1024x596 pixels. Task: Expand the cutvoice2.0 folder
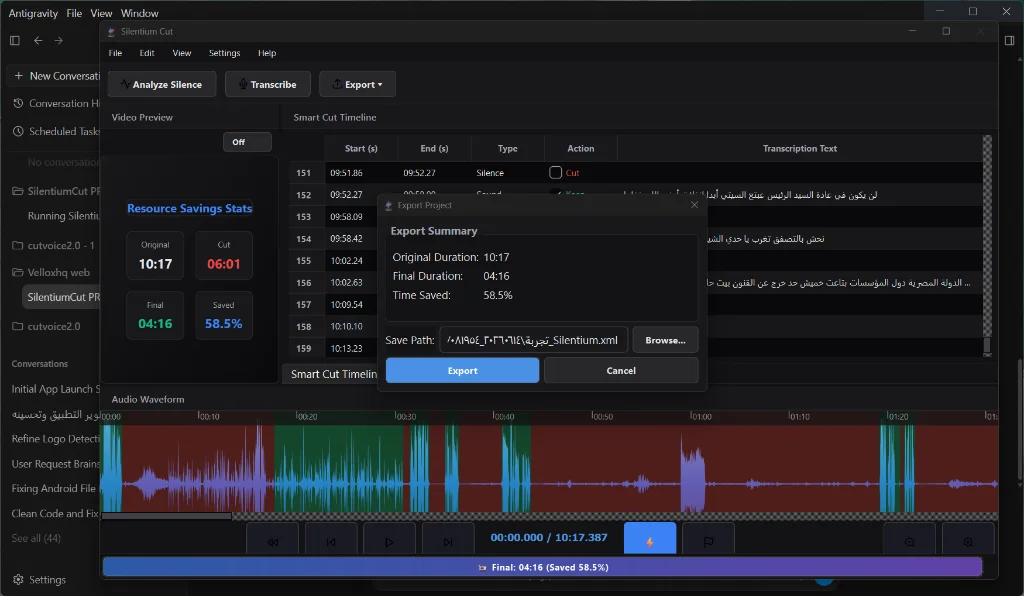pos(46,326)
